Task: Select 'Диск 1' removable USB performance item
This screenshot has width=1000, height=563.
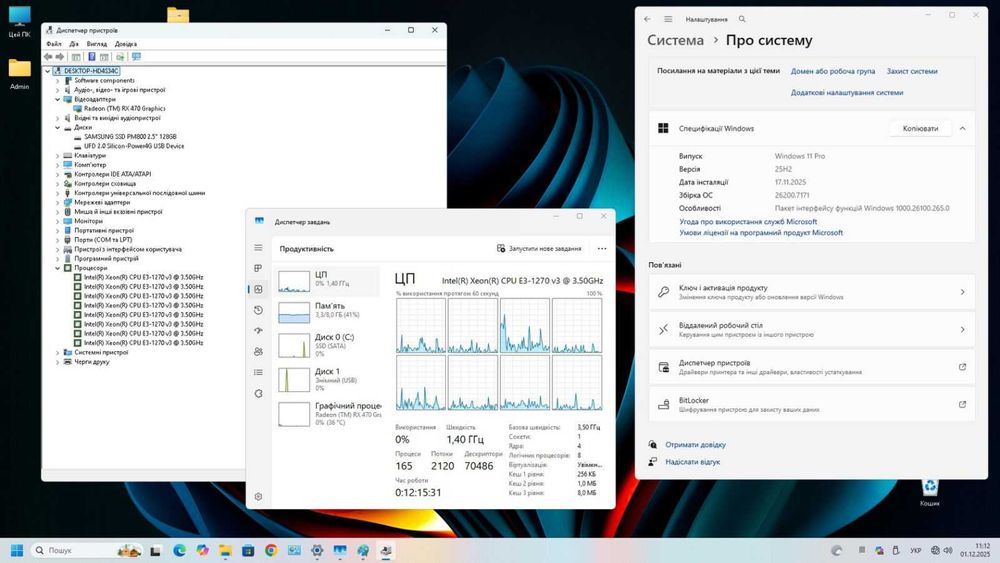Action: click(328, 379)
